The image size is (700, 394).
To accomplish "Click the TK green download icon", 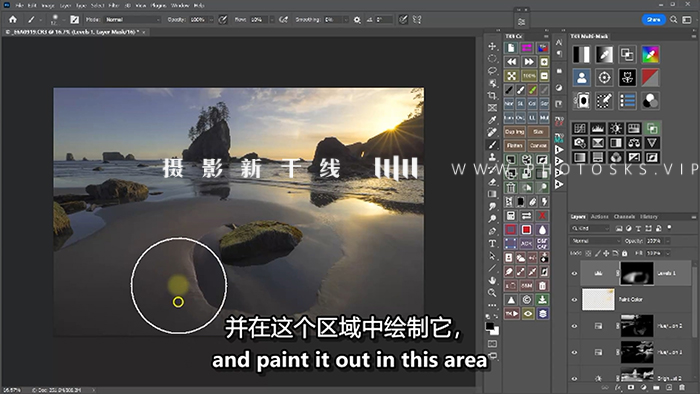I will point(542,300).
